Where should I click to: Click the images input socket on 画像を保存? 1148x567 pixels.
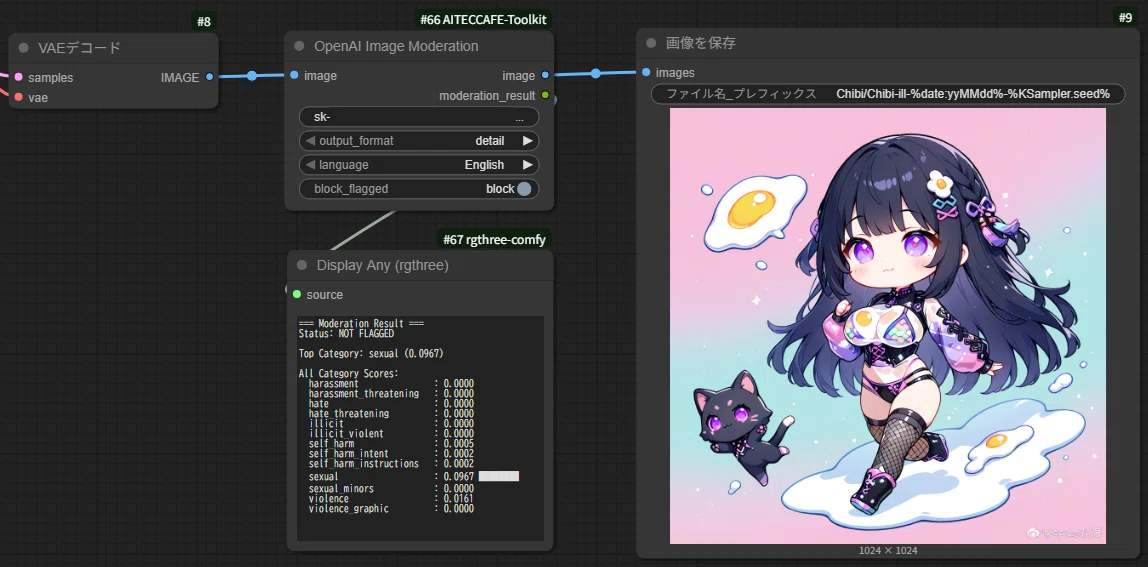[x=646, y=72]
